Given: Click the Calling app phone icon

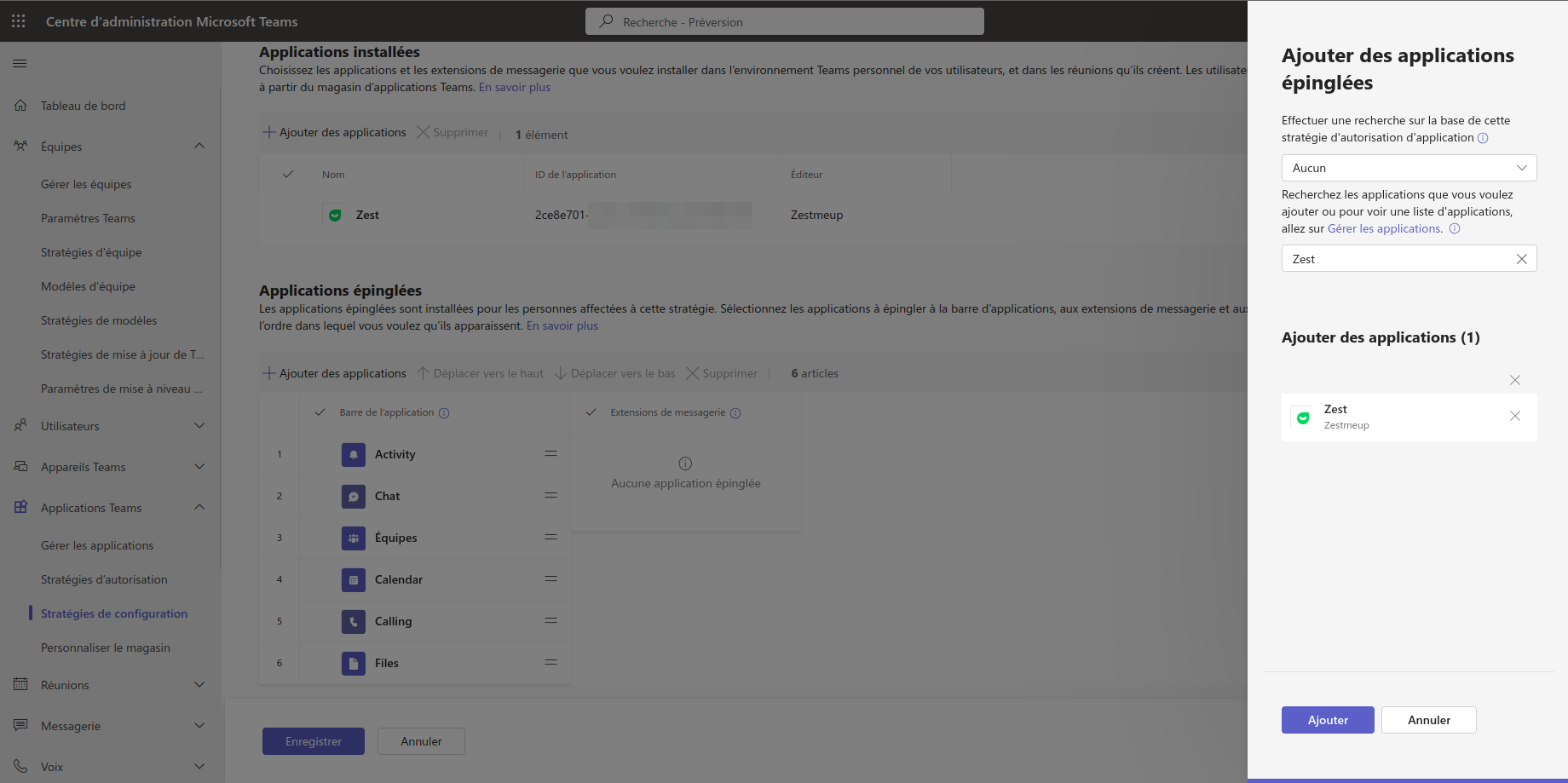Looking at the screenshot, I should point(353,622).
